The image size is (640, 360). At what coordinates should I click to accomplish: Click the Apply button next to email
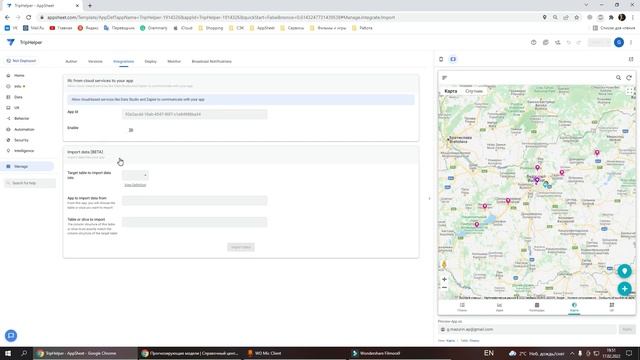[627, 329]
